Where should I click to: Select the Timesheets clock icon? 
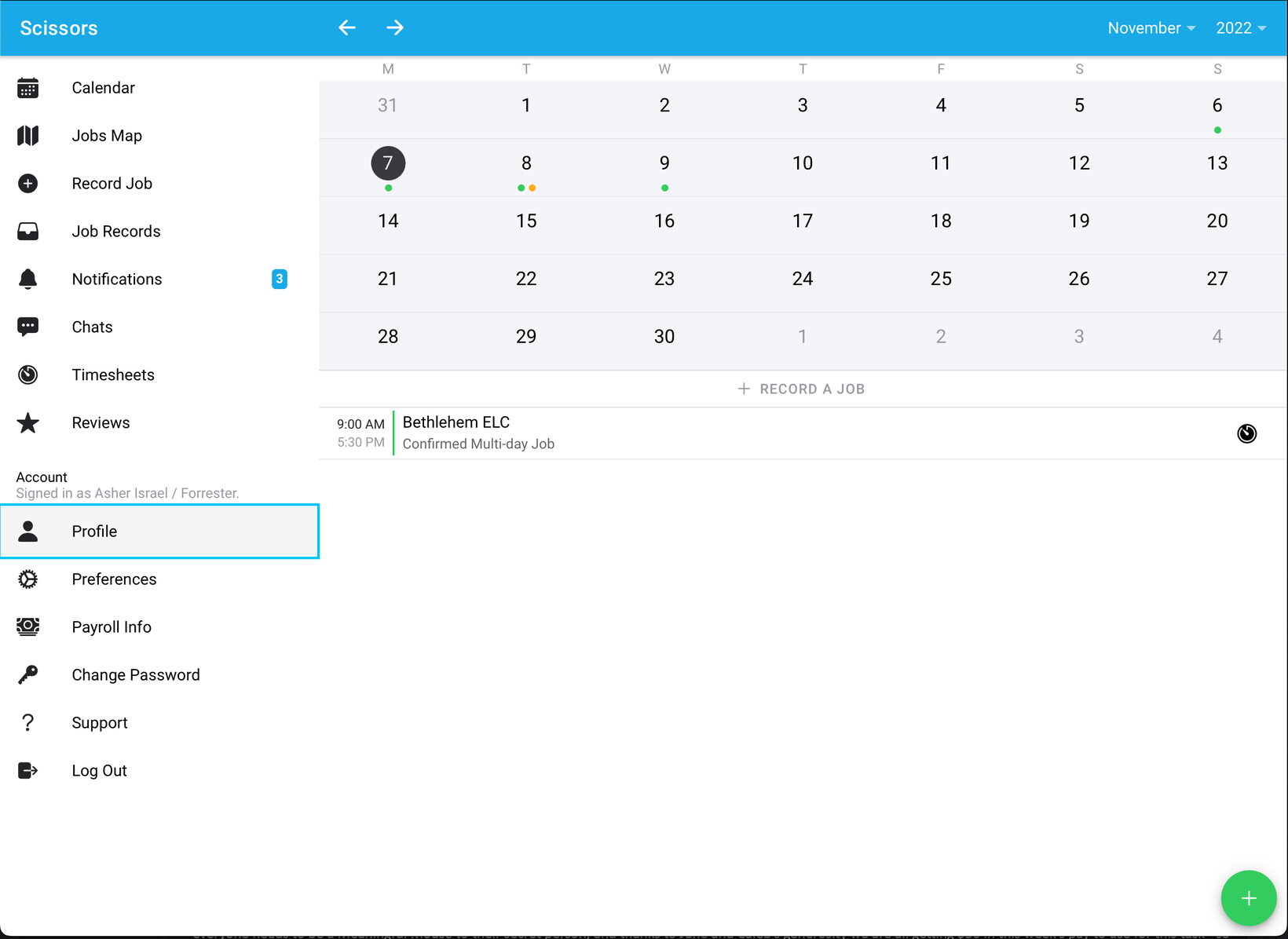point(28,375)
